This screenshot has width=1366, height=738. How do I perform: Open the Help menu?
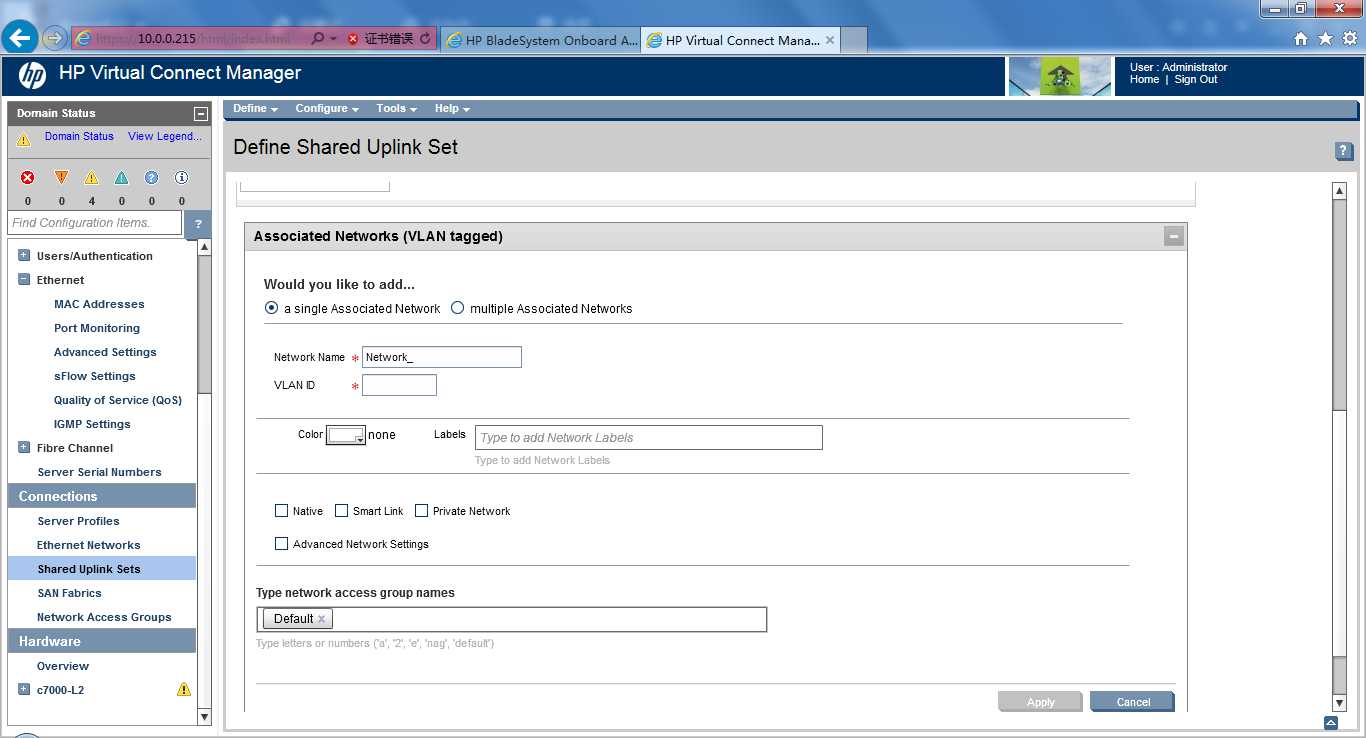pos(452,108)
